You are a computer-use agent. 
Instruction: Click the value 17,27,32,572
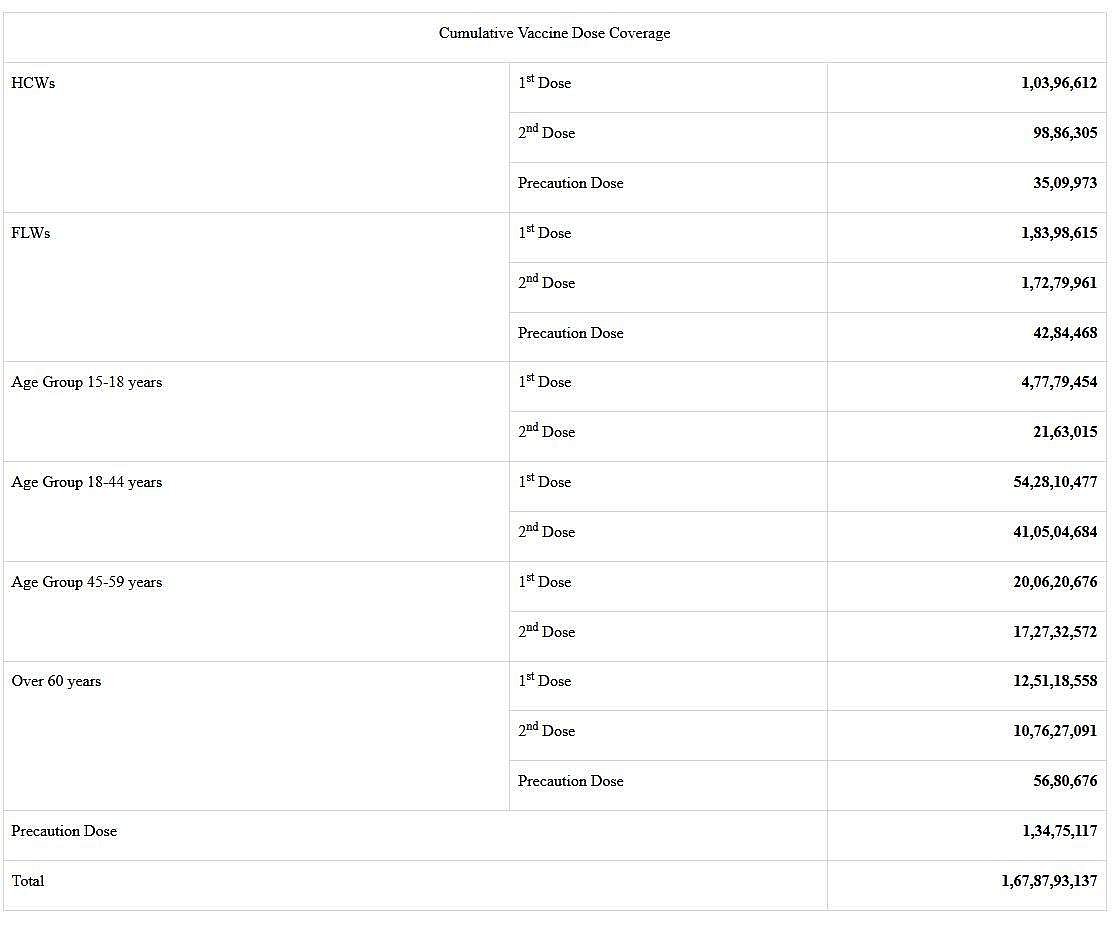coord(1054,632)
